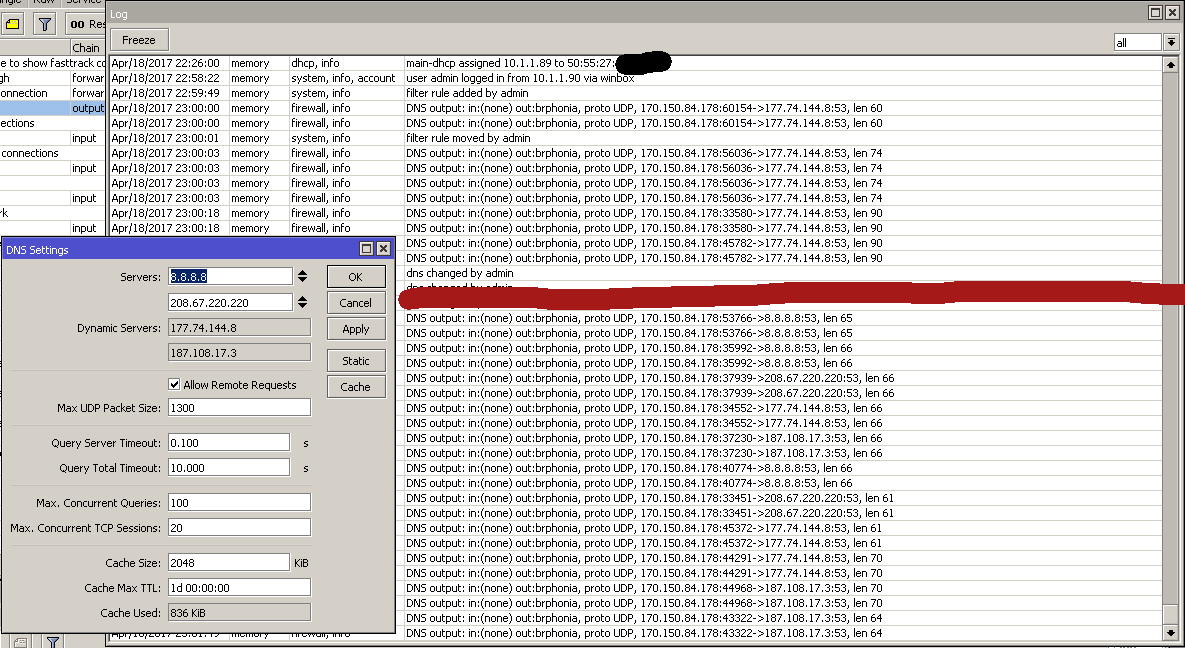Click Cancel in DNS Settings

point(356,302)
